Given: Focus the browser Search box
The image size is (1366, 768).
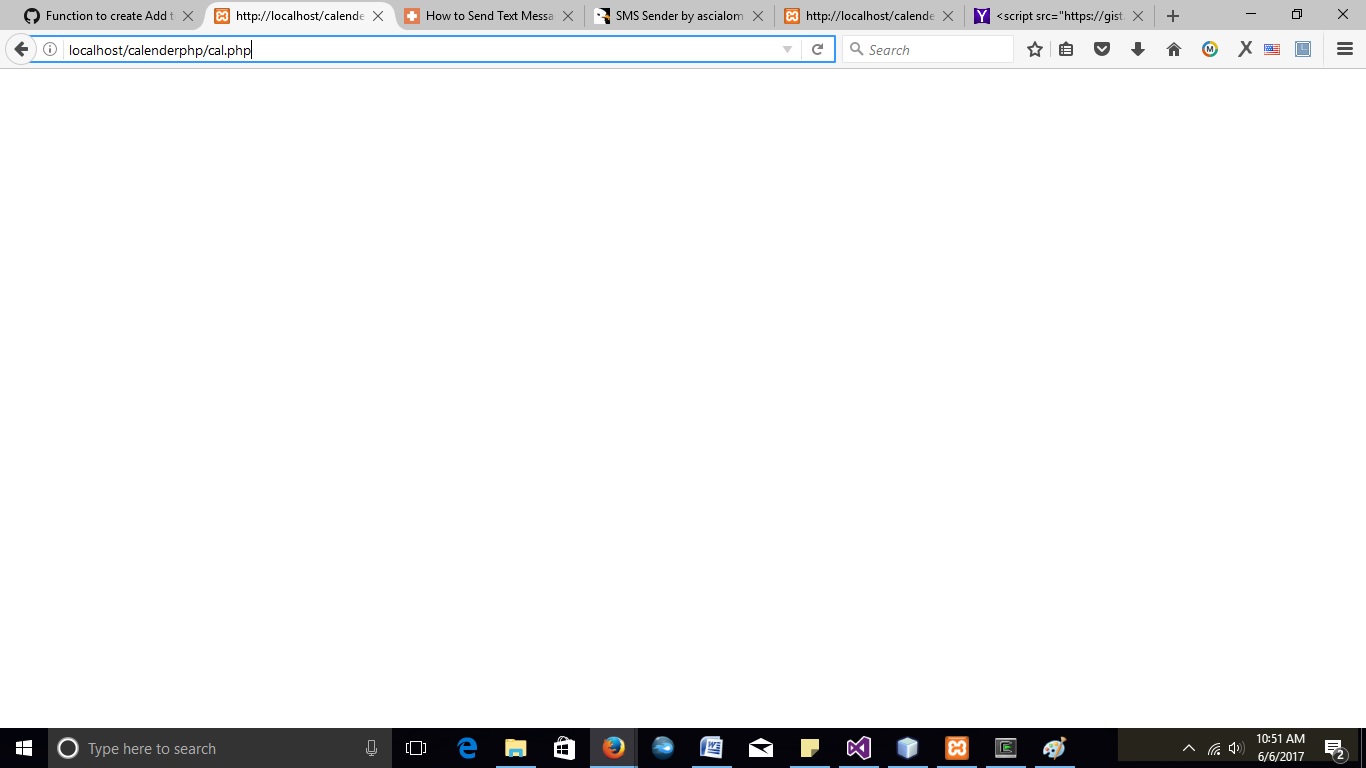Looking at the screenshot, I should click(928, 49).
